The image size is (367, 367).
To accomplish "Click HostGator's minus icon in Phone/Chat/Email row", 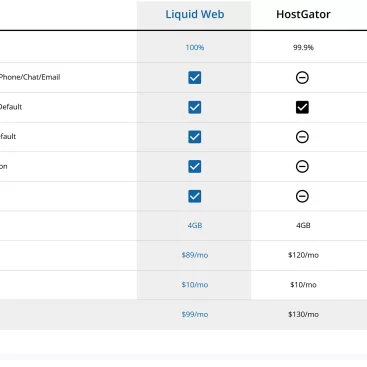I will click(302, 77).
